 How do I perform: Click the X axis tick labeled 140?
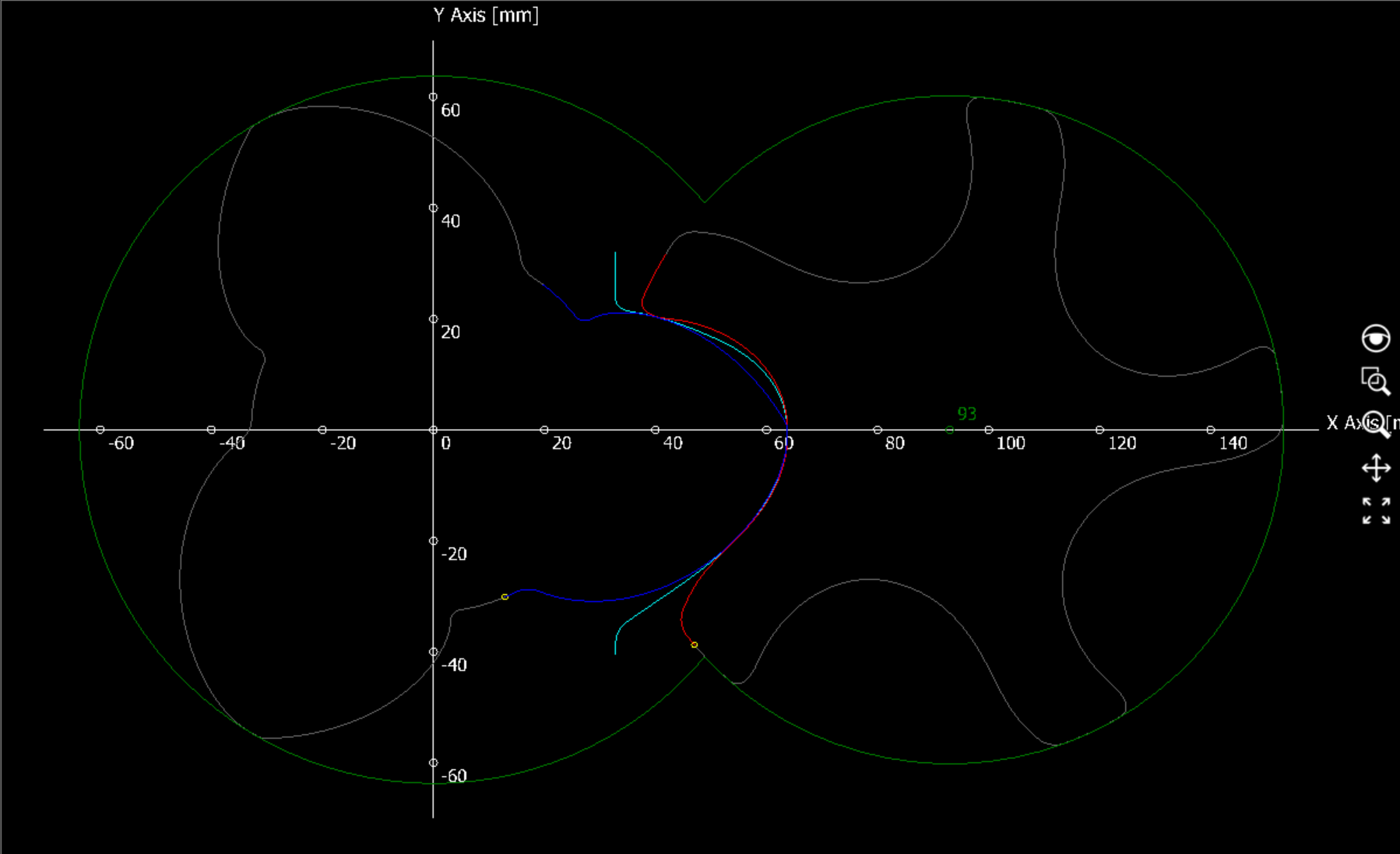point(1211,430)
